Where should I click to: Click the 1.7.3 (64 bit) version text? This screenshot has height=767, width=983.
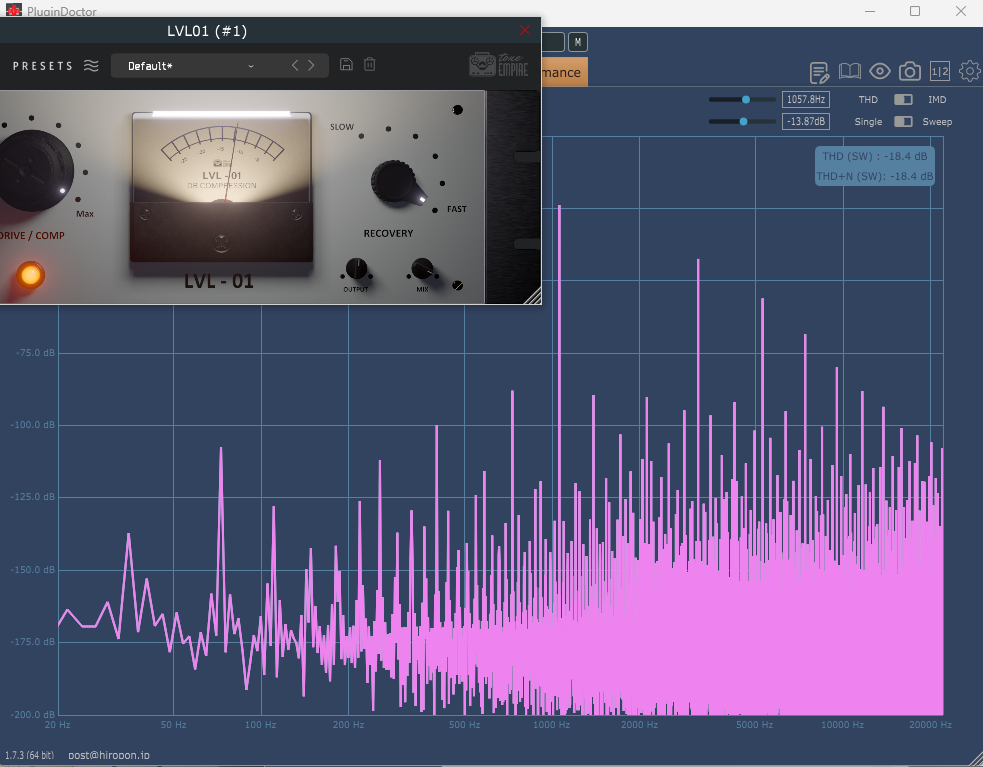[x=29, y=755]
